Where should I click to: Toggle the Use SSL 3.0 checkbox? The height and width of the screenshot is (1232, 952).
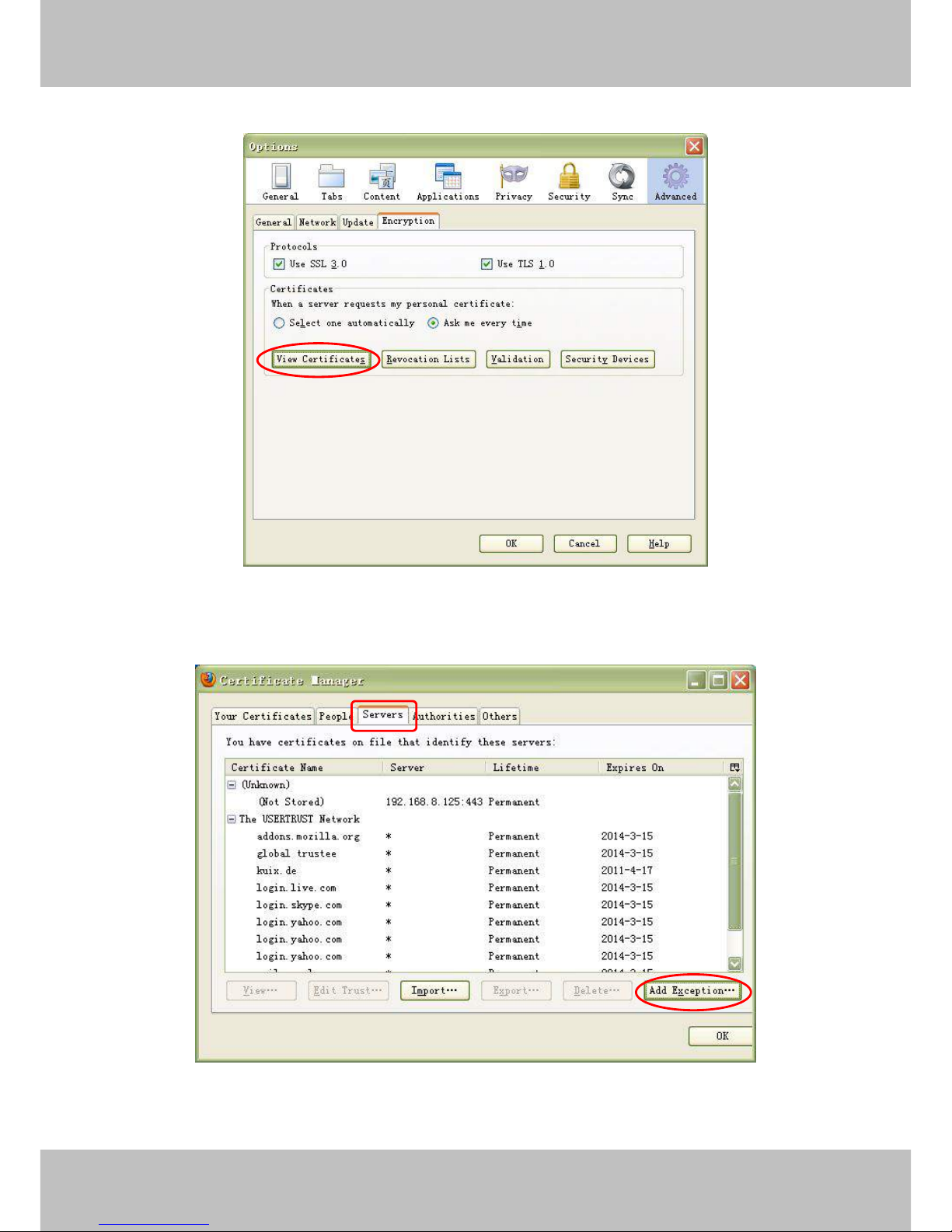click(279, 264)
